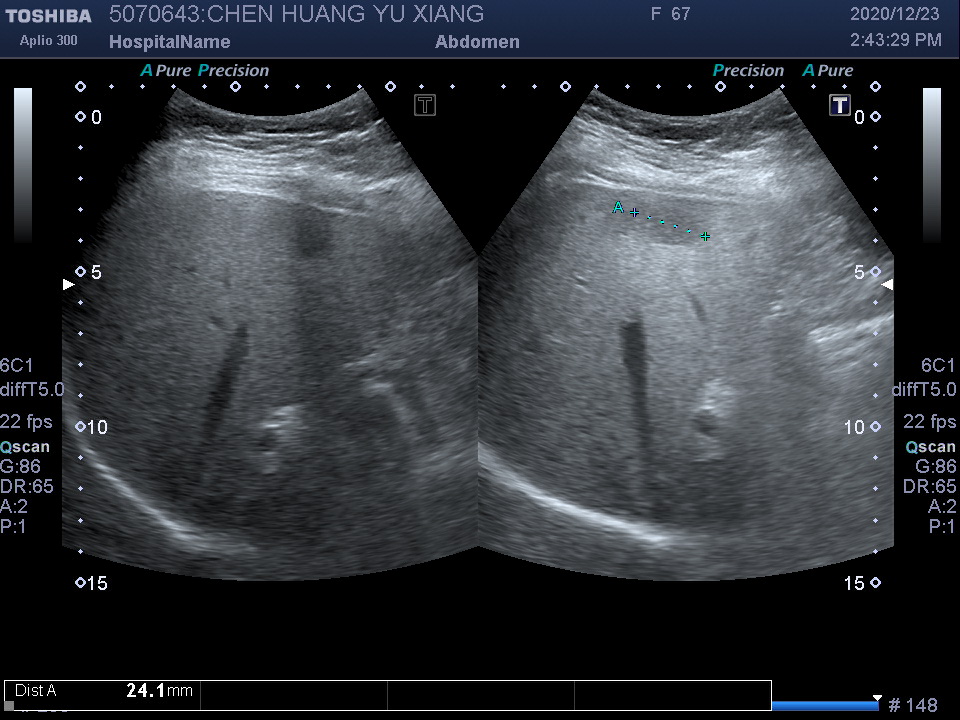
Task: Click the Abdomen exam type label
Action: tap(477, 42)
